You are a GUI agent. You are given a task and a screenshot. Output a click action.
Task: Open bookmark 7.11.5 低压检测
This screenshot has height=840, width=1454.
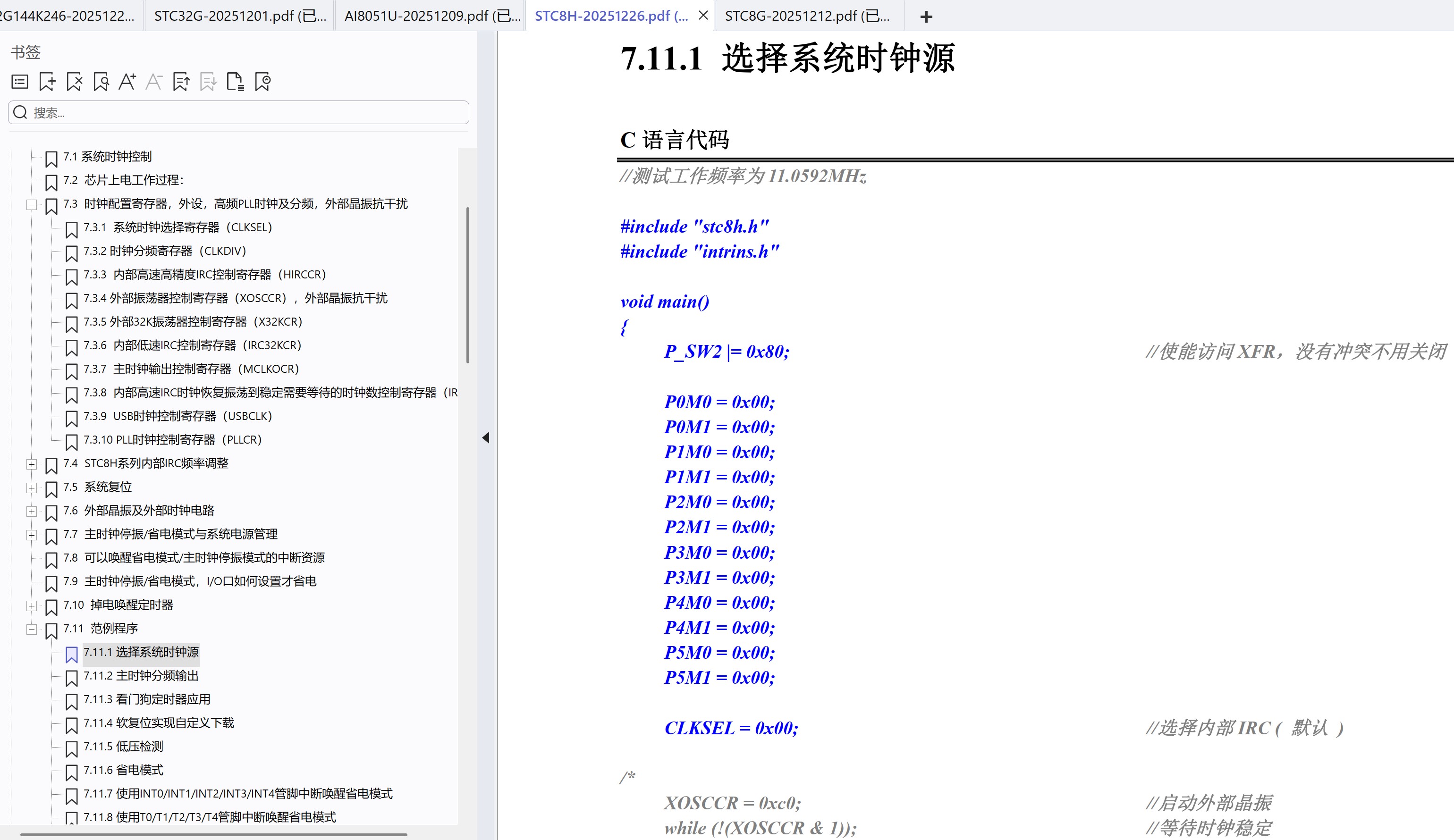[x=124, y=748]
